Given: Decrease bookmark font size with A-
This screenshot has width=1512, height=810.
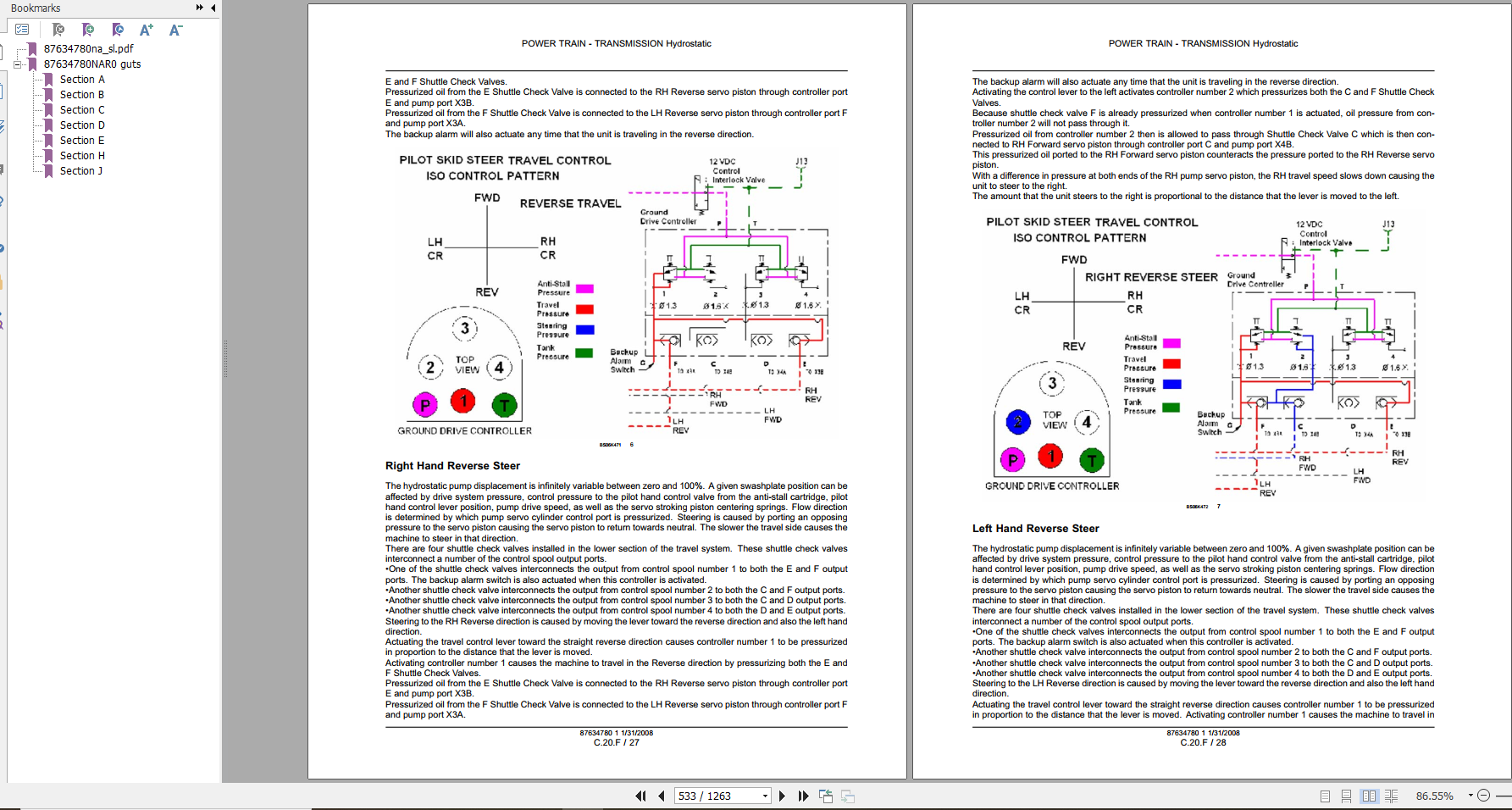Looking at the screenshot, I should pyautogui.click(x=175, y=30).
